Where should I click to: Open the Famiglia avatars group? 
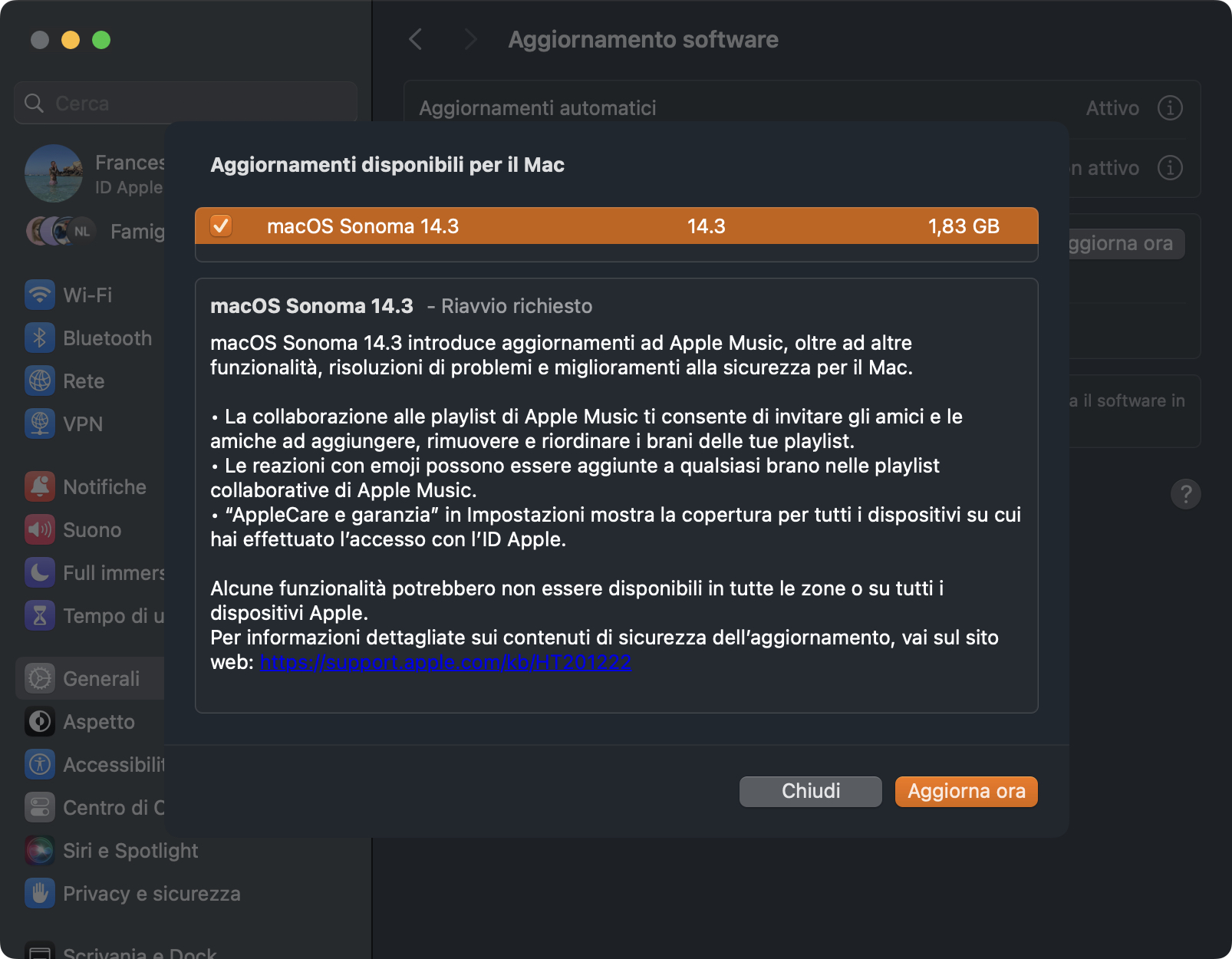point(61,231)
